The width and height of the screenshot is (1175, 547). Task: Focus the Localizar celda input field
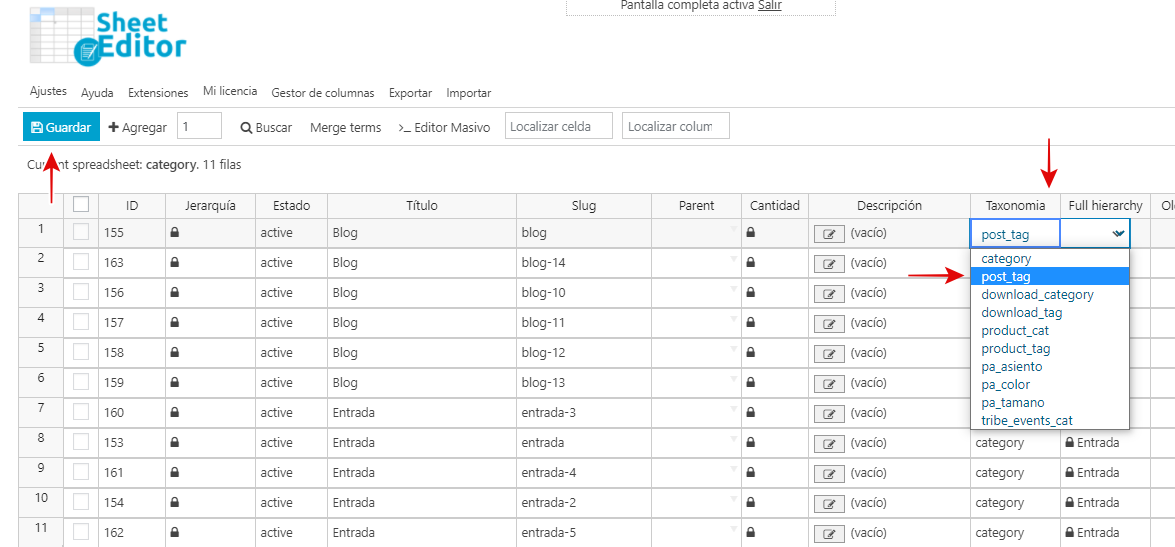click(559, 126)
